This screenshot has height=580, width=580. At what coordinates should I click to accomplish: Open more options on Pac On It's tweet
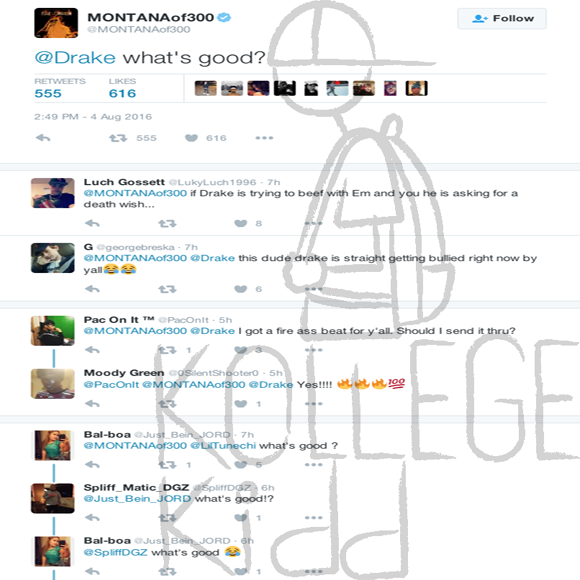coord(314,350)
